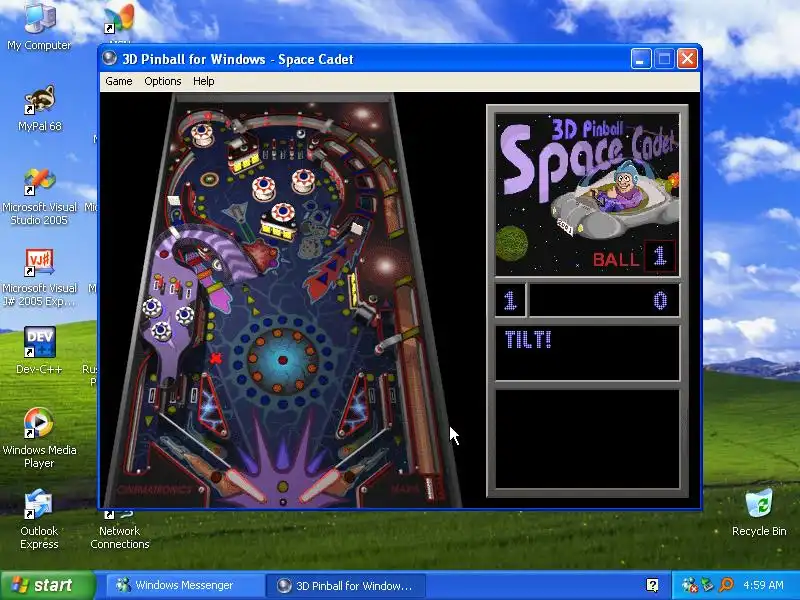This screenshot has height=600, width=800.
Task: Click the right blue slingshot triangle
Action: [x=354, y=406]
